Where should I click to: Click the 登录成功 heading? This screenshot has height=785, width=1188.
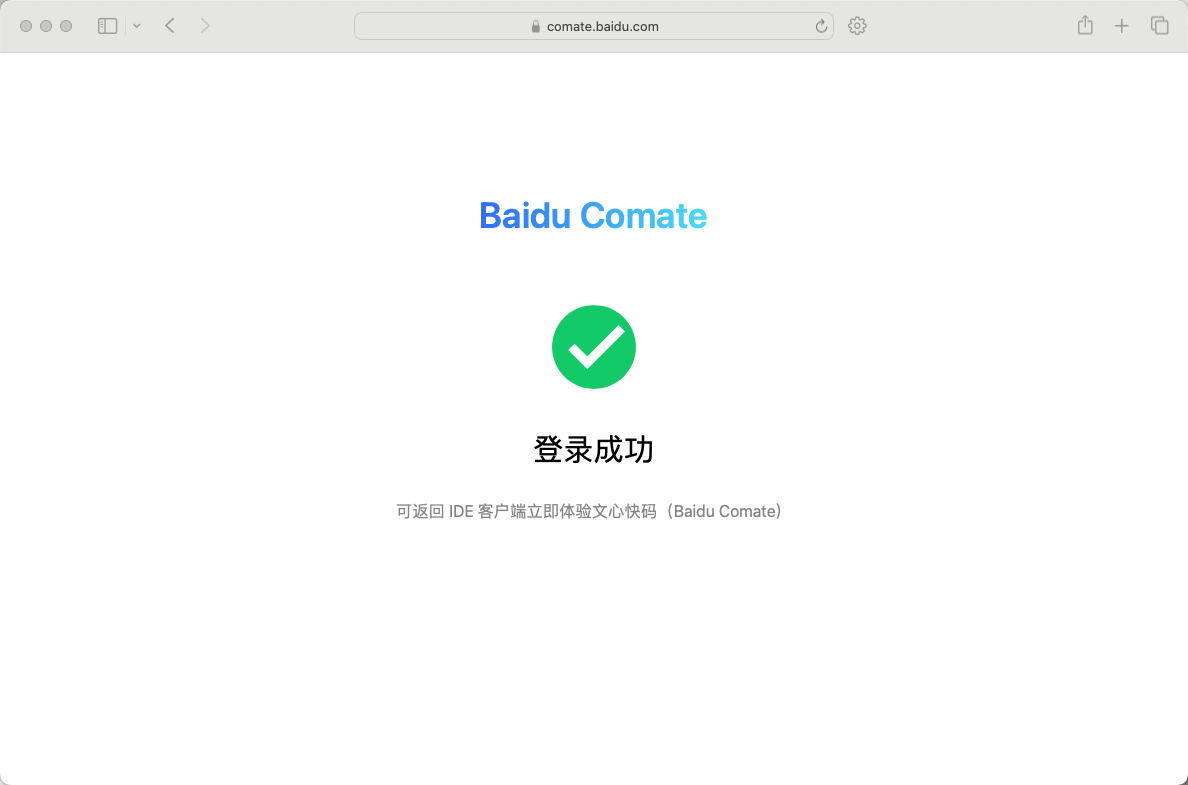coord(593,449)
